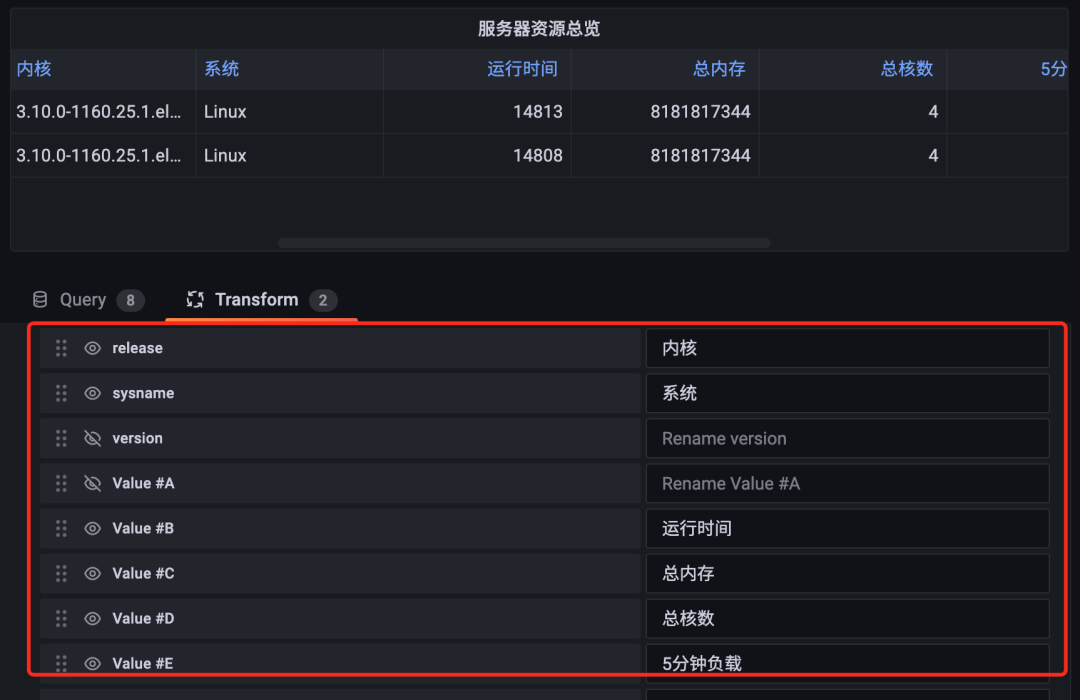
Task: Sort table by 总内存 column header
Action: pyautogui.click(x=718, y=69)
